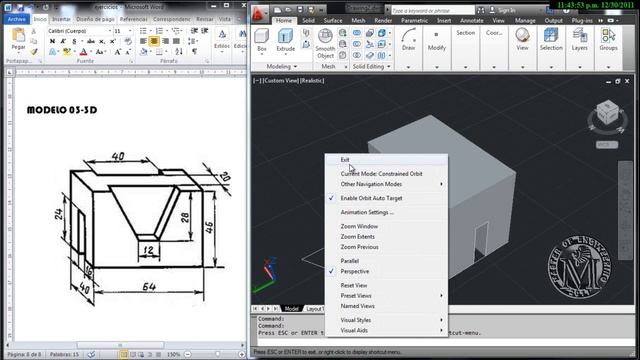Viewport: 640px width, 360px height.
Task: Justify text in Word paragraph group
Action: pyautogui.click(x=176, y=41)
